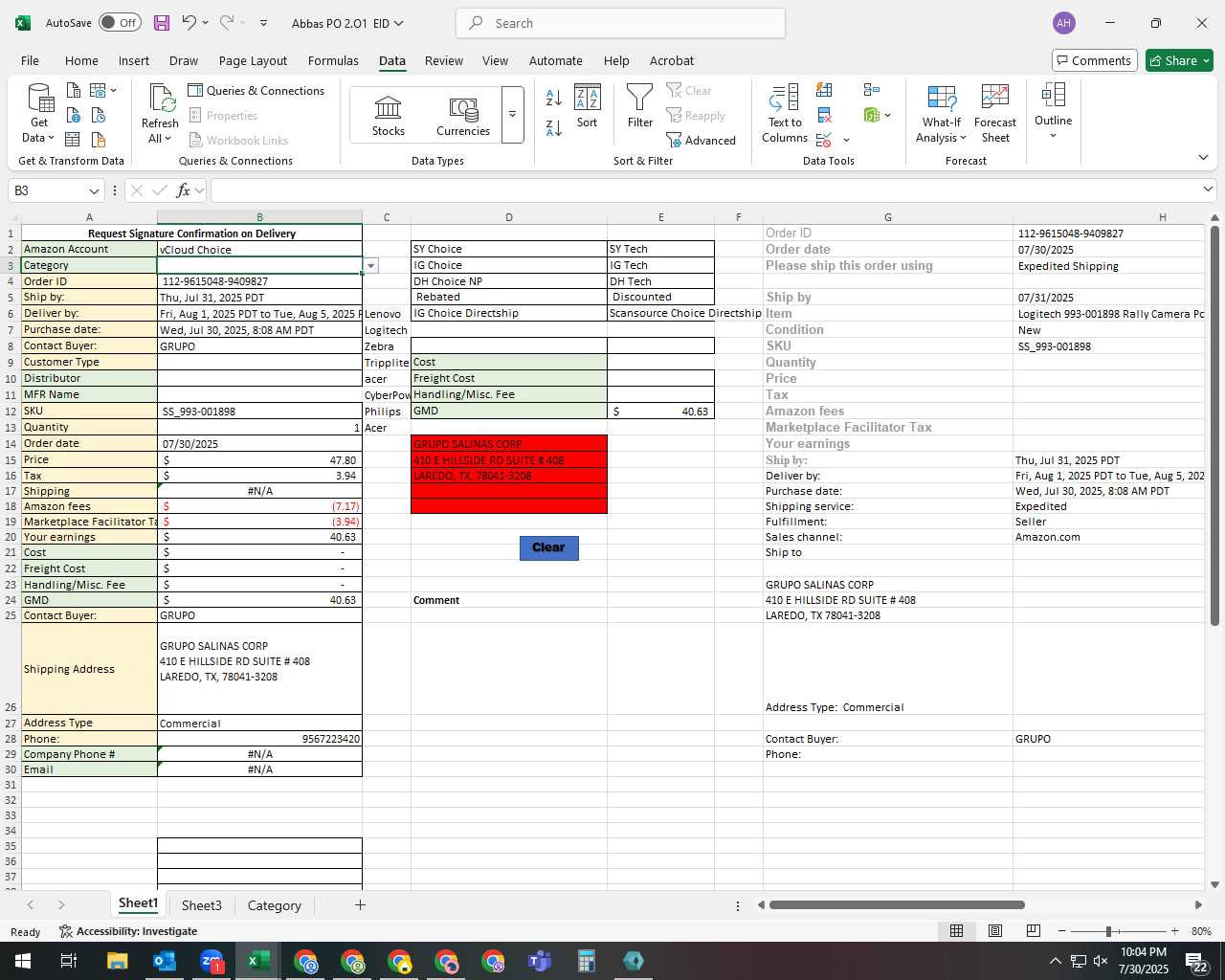Click the Save icon
This screenshot has width=1225, height=980.
161,23
